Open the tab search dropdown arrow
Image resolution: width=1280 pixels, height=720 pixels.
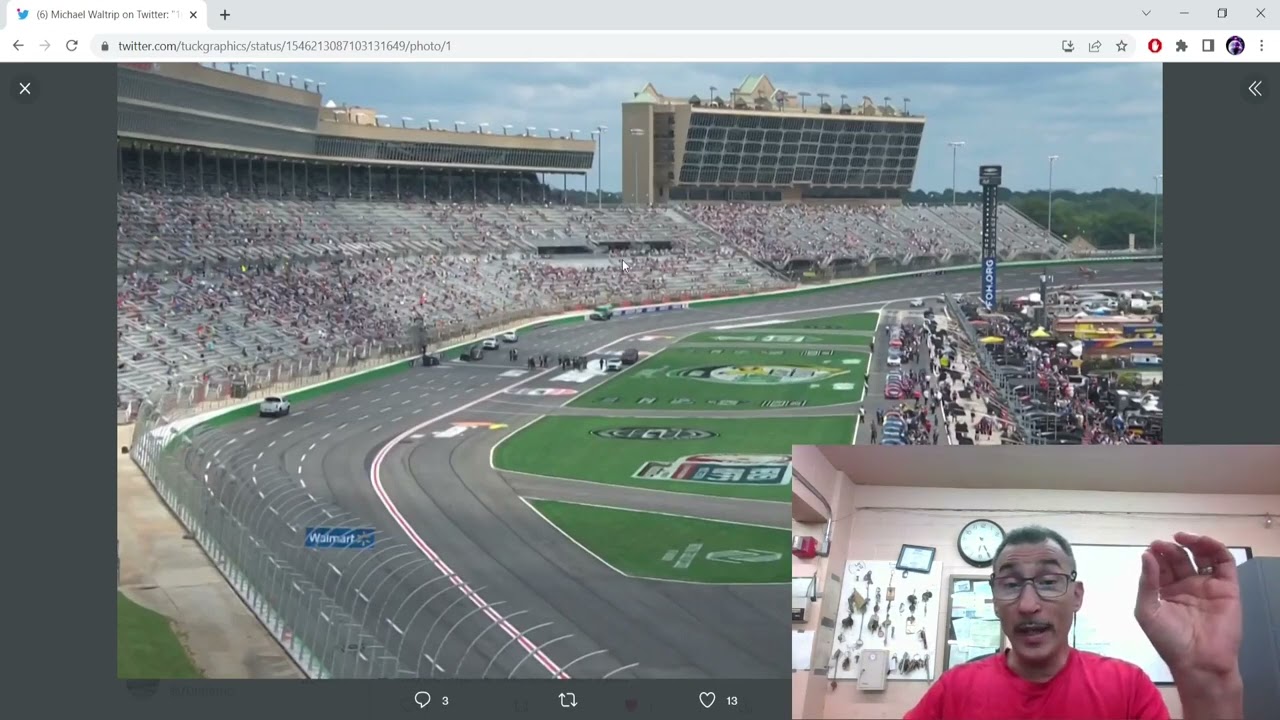[x=1146, y=14]
